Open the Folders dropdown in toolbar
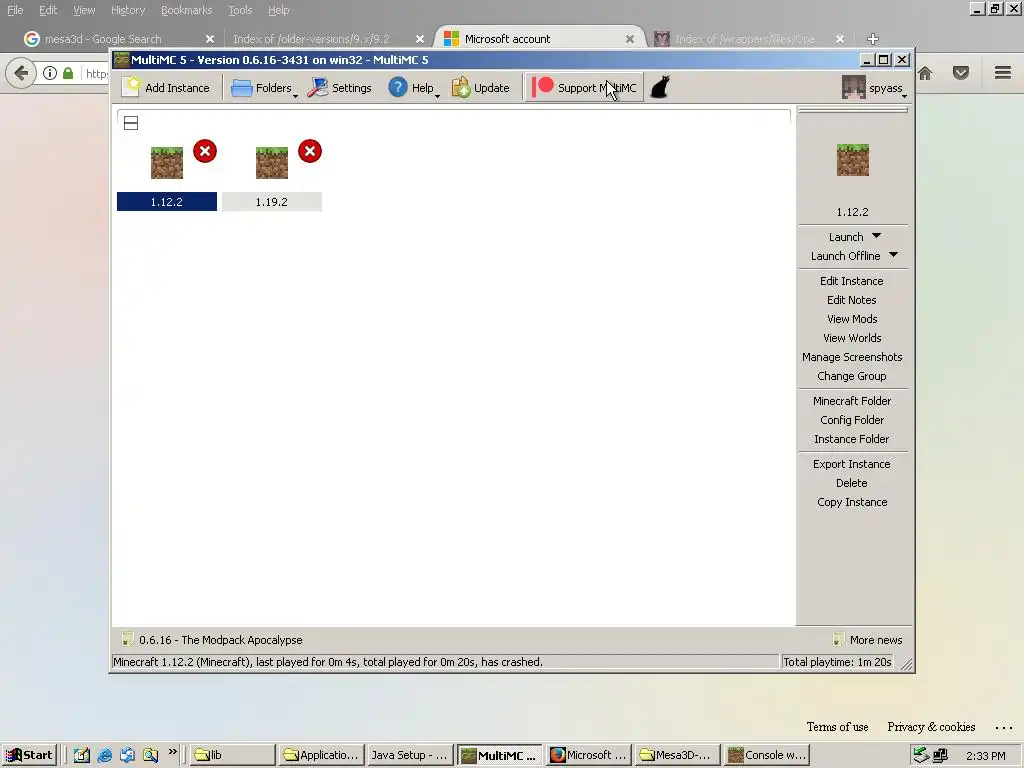 264,88
